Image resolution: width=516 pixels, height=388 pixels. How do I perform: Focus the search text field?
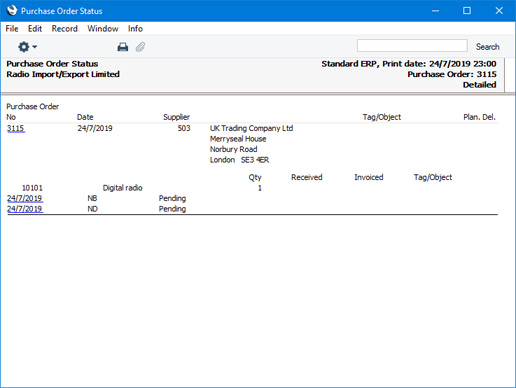(412, 46)
